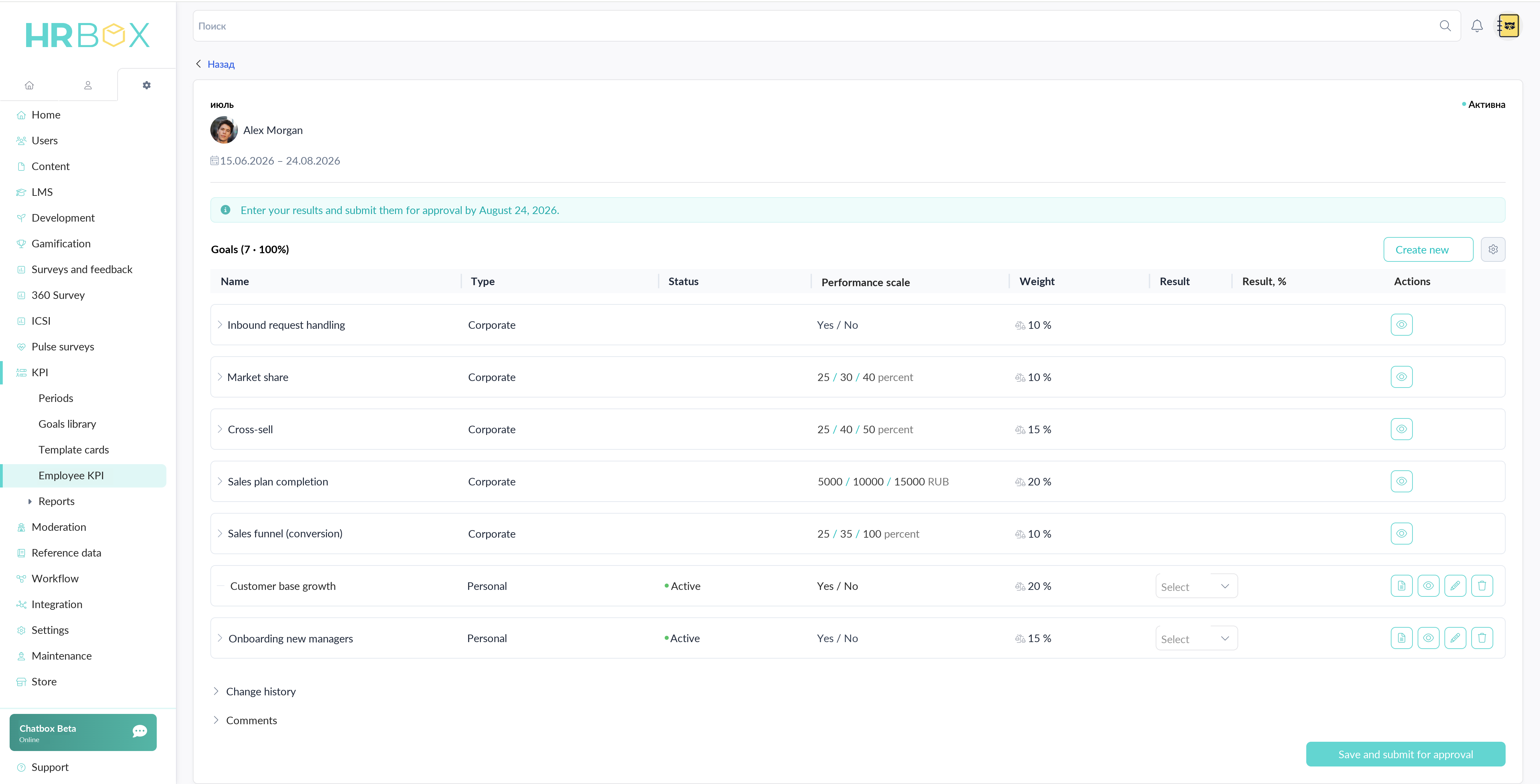1540x784 pixels.
Task: Open the notifications bell
Action: (x=1477, y=26)
